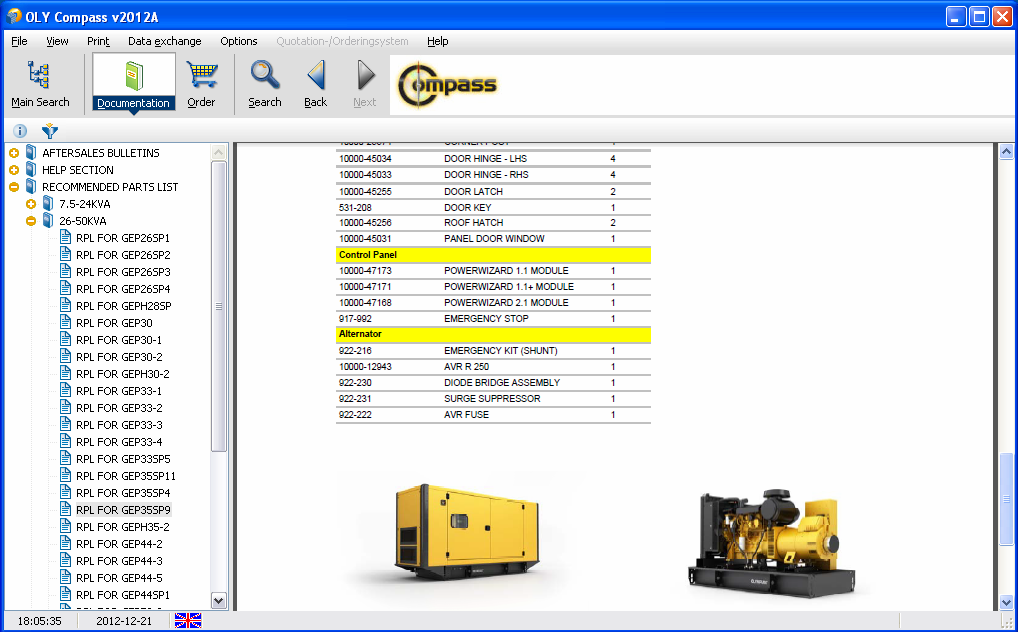The height and width of the screenshot is (632, 1018).
Task: Open the Help menu
Action: (x=438, y=41)
